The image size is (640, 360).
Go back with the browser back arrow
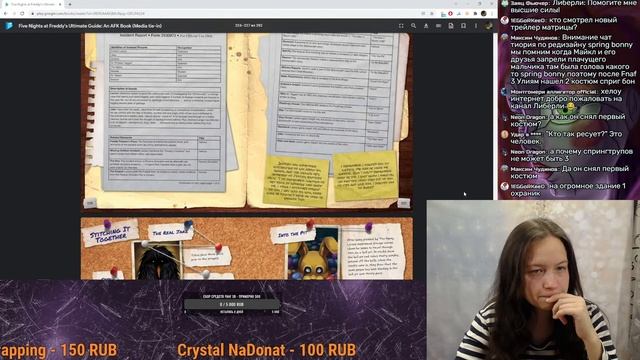(x=6, y=13)
